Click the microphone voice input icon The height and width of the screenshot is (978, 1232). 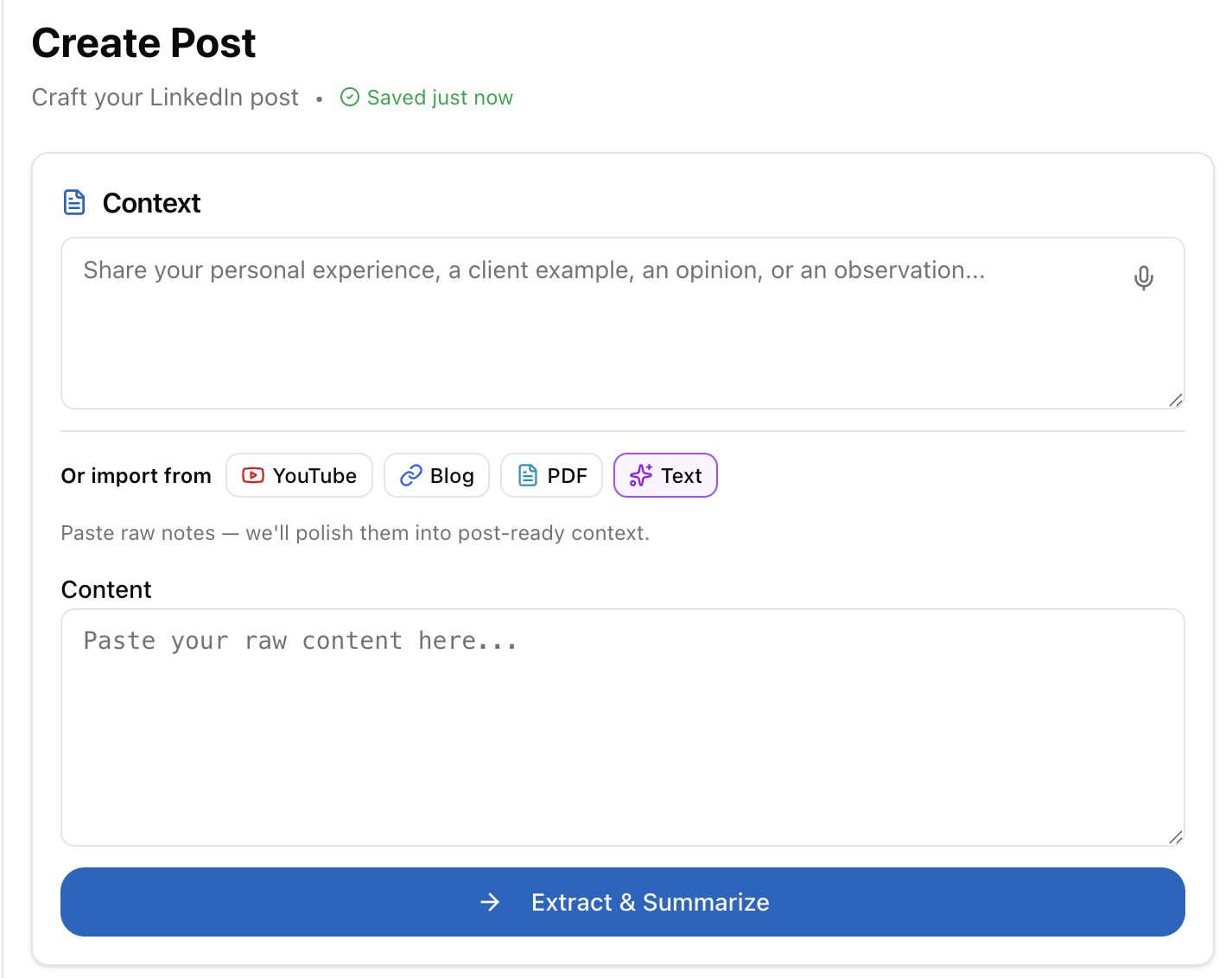pyautogui.click(x=1143, y=278)
